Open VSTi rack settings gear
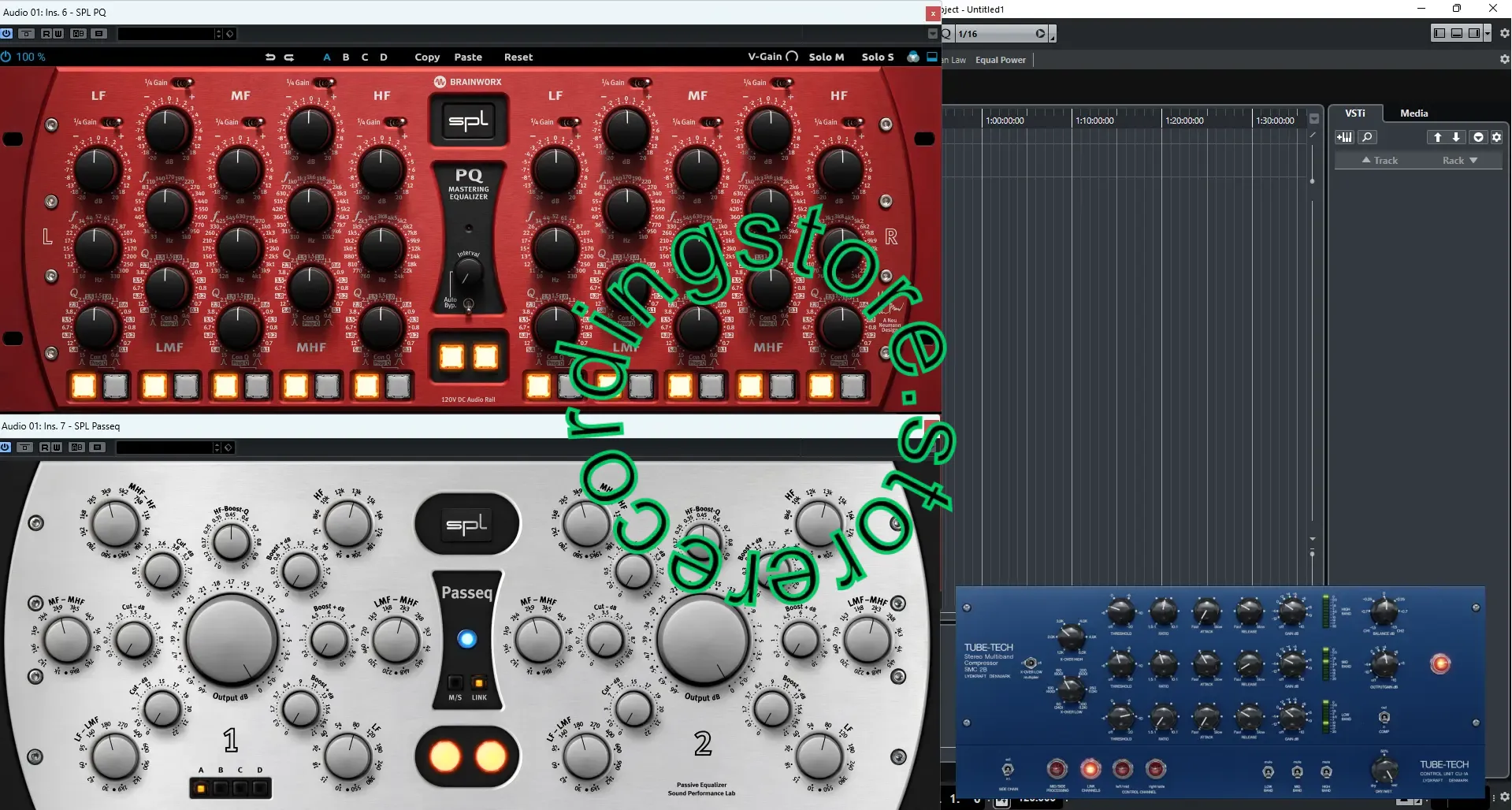This screenshot has width=1512, height=810. click(1496, 137)
